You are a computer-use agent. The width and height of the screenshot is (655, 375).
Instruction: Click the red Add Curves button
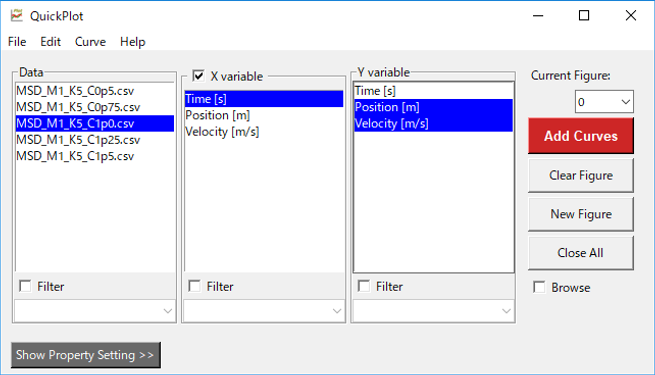[x=581, y=136]
